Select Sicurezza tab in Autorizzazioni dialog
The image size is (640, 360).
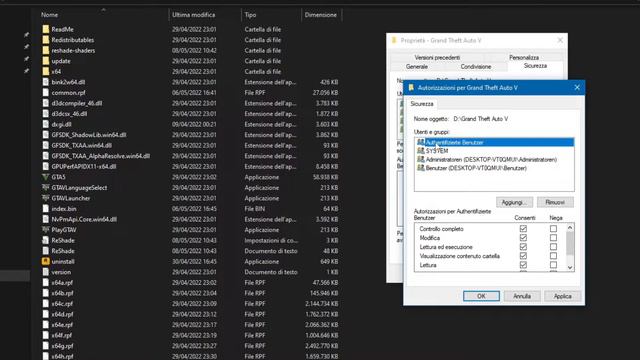(422, 104)
